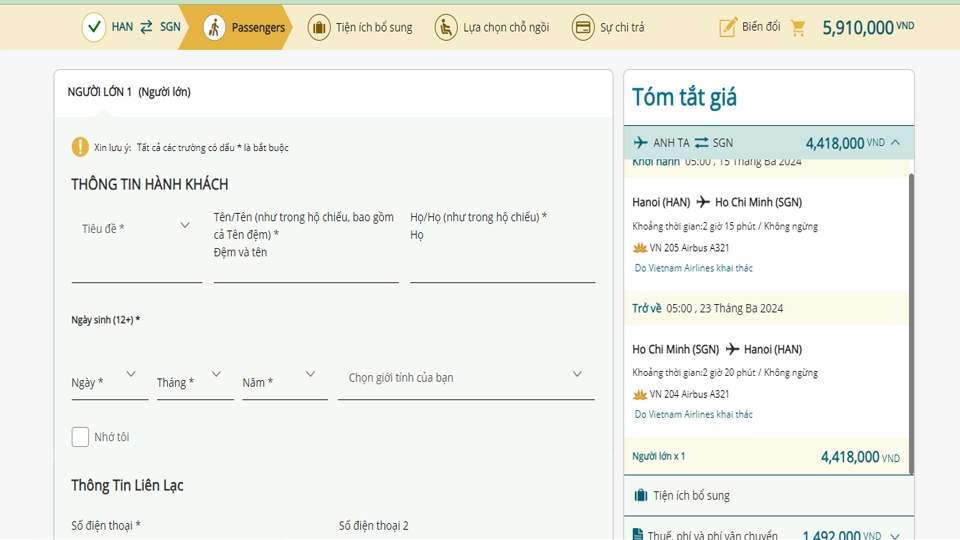Click the swap arrows icon in price summary header
This screenshot has width=960, height=540.
pyautogui.click(x=702, y=143)
